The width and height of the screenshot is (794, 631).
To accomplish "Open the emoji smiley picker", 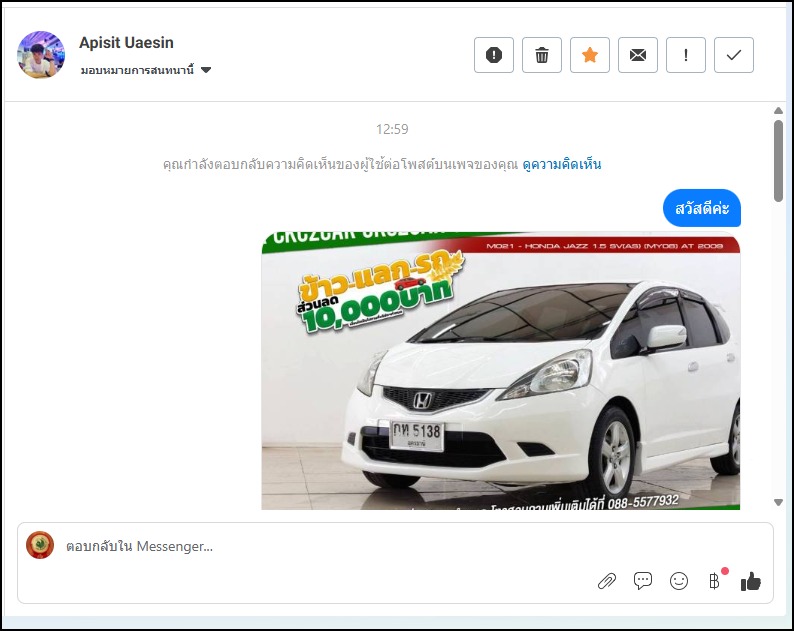I will 679,581.
